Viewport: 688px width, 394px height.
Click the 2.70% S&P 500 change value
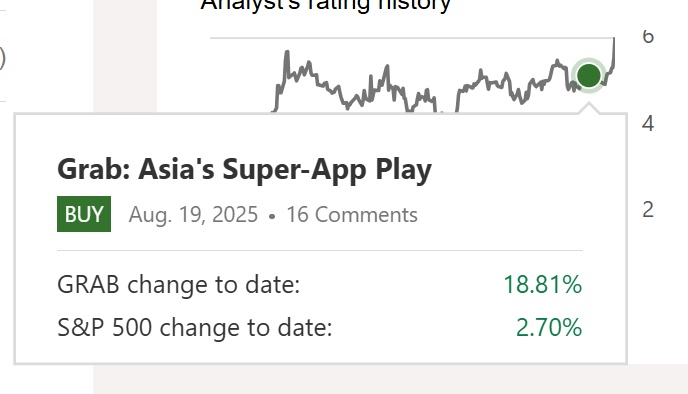[549, 327]
